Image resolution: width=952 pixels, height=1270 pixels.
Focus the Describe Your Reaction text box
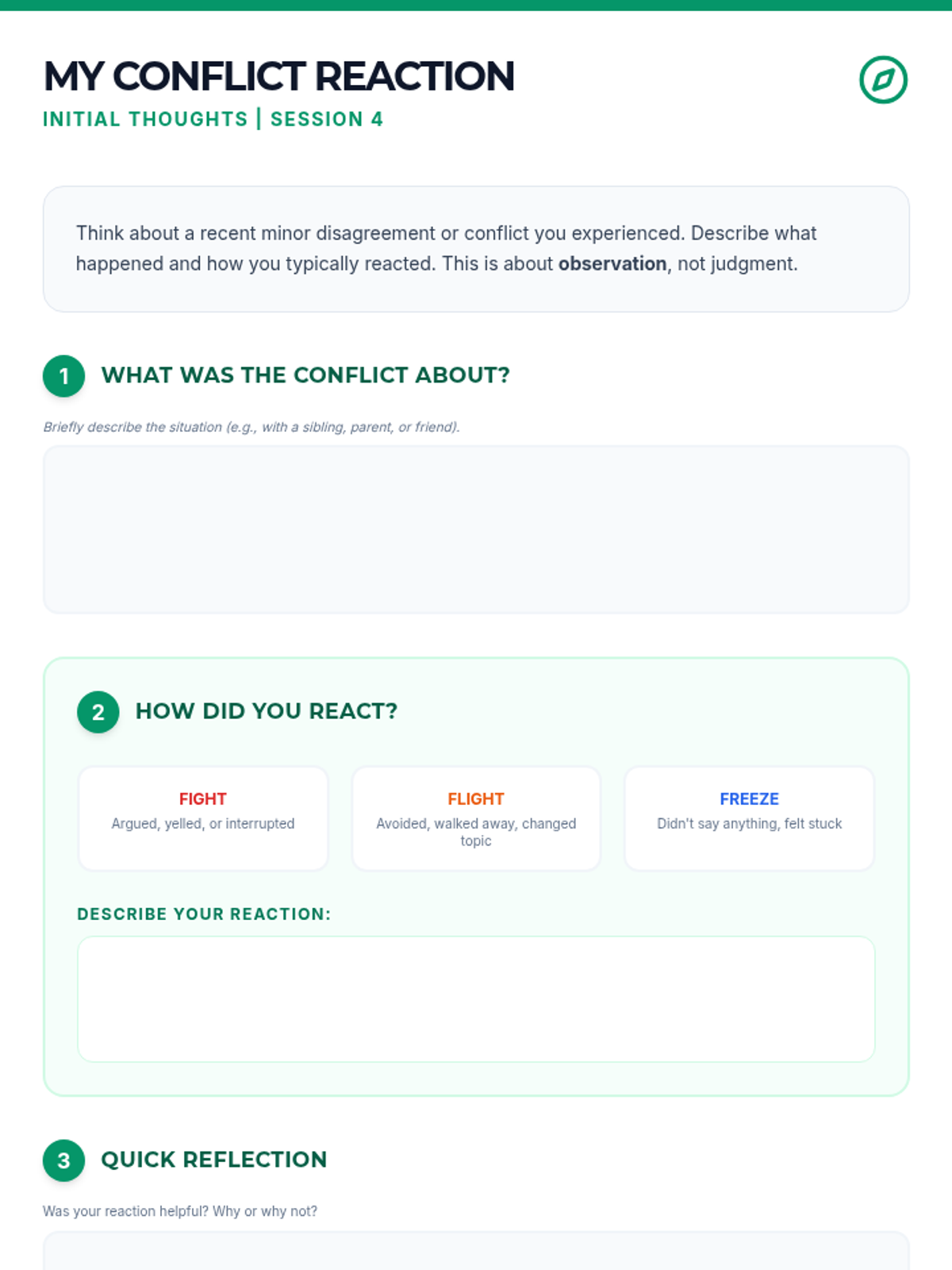click(x=476, y=999)
